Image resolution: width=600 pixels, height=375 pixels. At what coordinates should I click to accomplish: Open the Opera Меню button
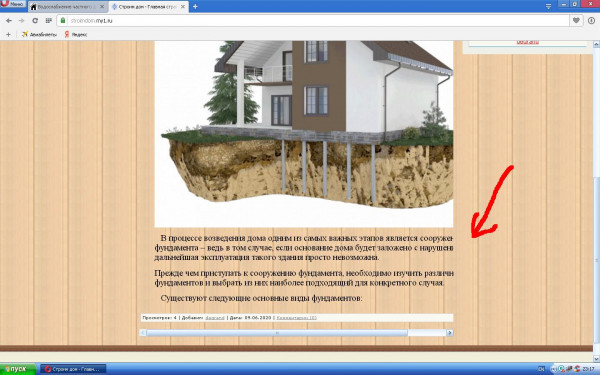(x=13, y=4)
